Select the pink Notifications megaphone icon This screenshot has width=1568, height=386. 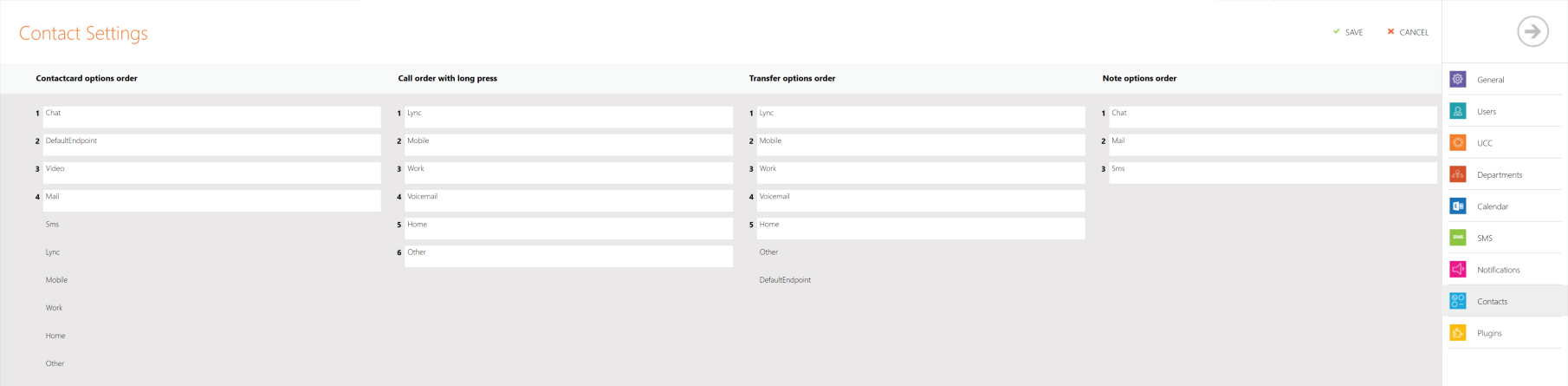tap(1458, 270)
